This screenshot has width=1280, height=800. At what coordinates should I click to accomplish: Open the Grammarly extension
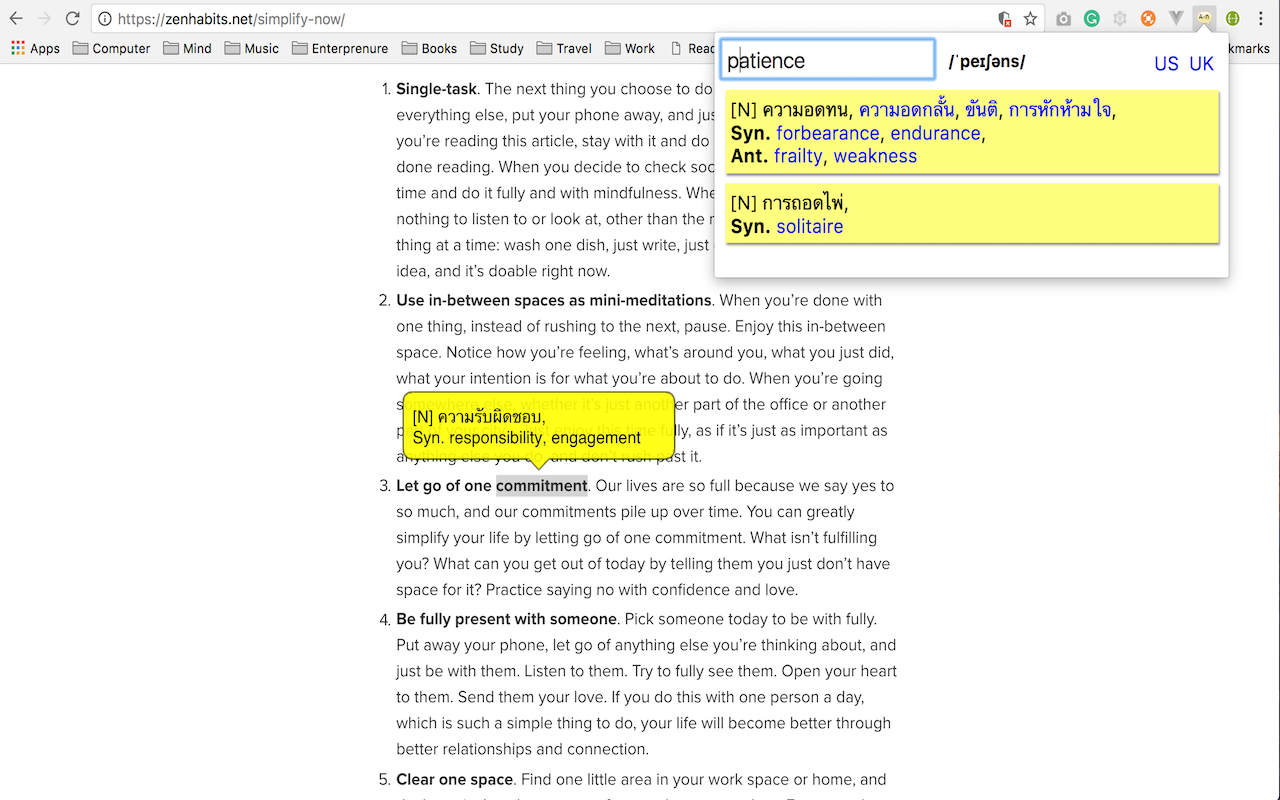[x=1091, y=18]
